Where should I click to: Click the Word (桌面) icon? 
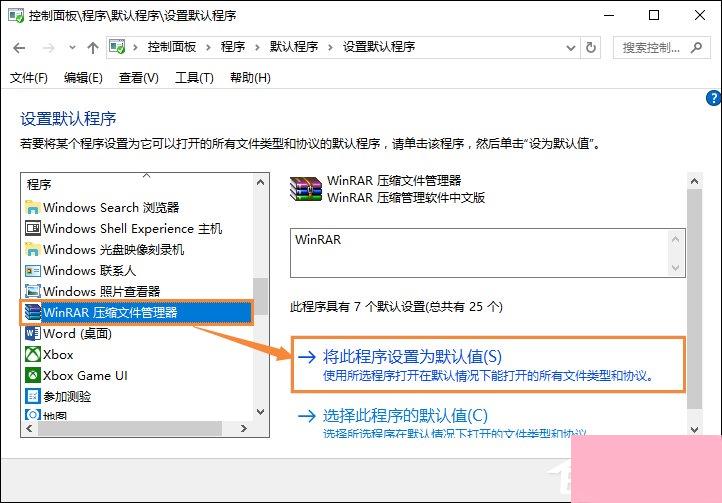33,333
